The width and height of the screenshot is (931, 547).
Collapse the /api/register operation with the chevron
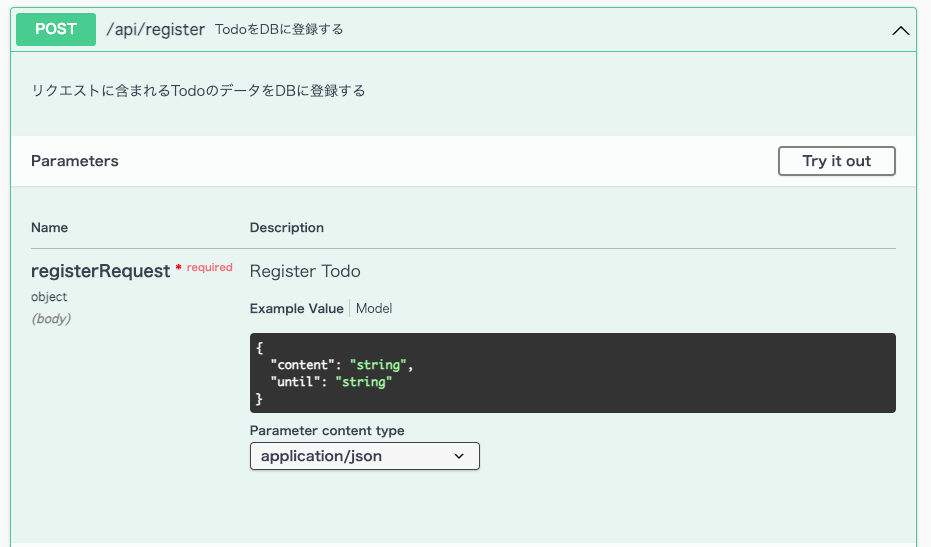[900, 30]
